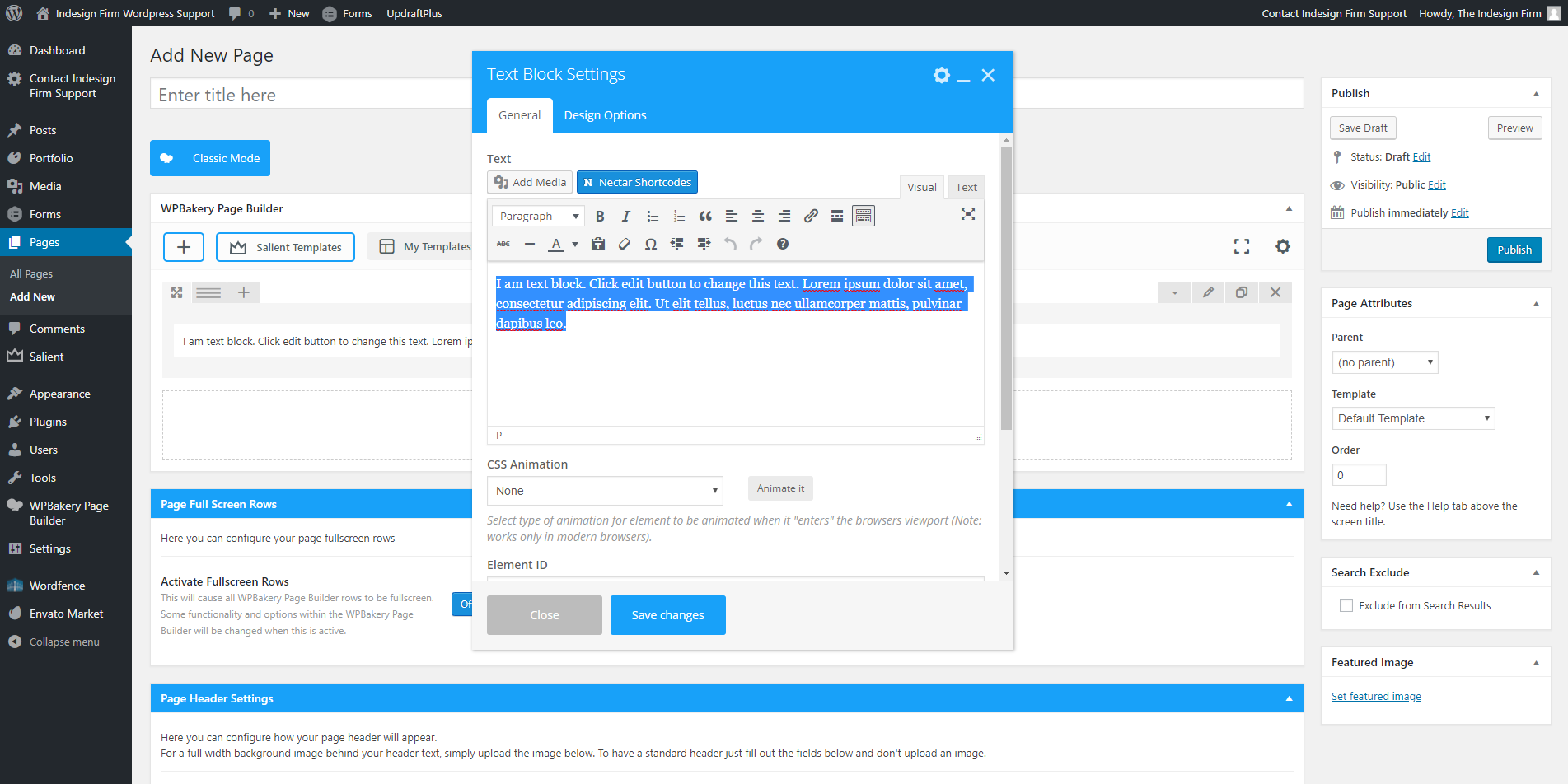Image resolution: width=1568 pixels, height=784 pixels.
Task: Insert a special character with the omega icon
Action: click(651, 245)
